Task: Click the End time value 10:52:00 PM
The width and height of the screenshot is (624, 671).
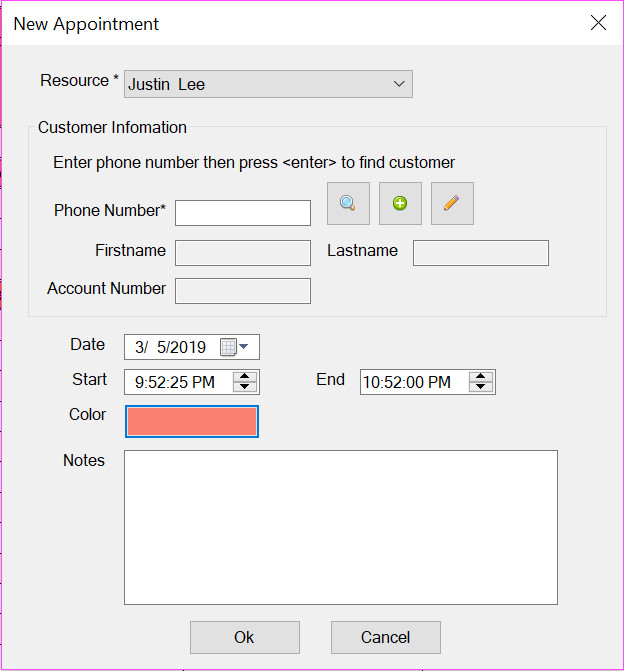Action: [407, 382]
